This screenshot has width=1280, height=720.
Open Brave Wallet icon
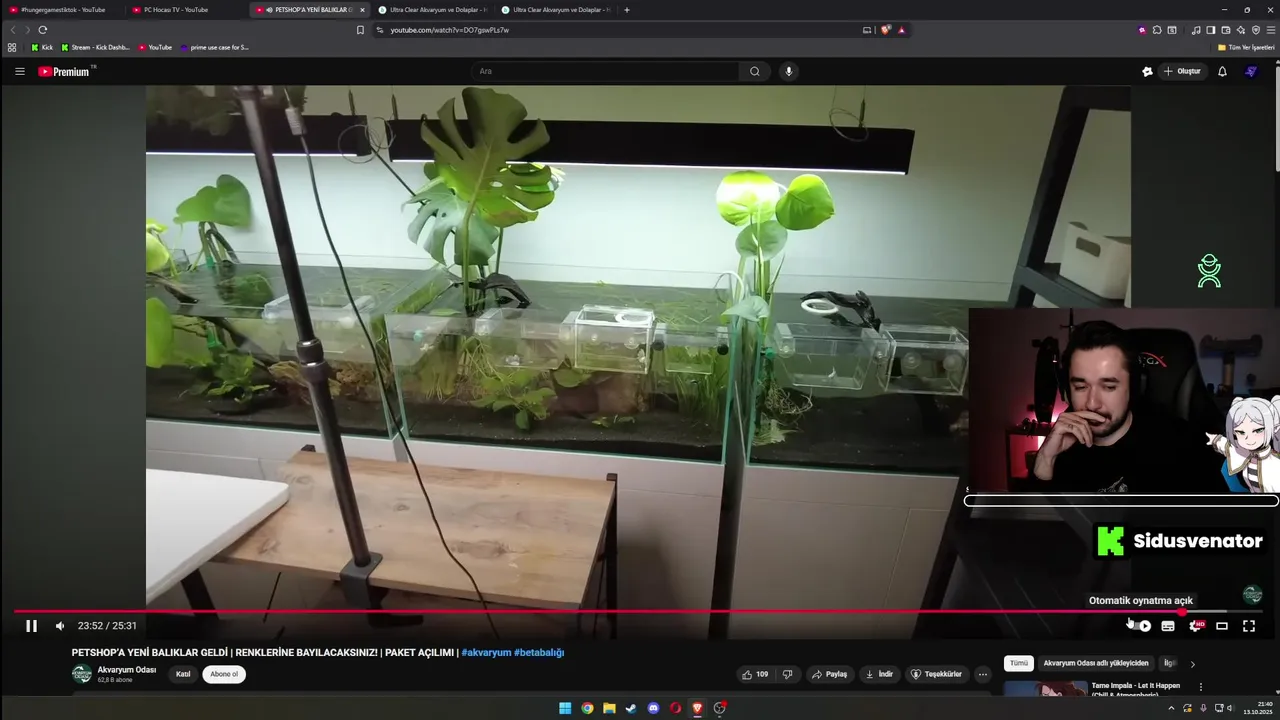[x=1225, y=30]
